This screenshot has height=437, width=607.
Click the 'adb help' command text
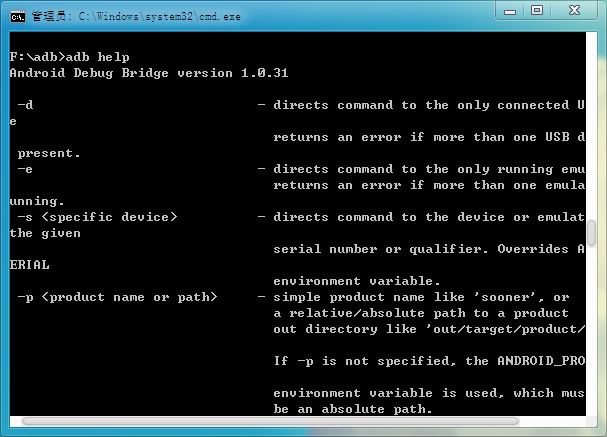pos(98,57)
